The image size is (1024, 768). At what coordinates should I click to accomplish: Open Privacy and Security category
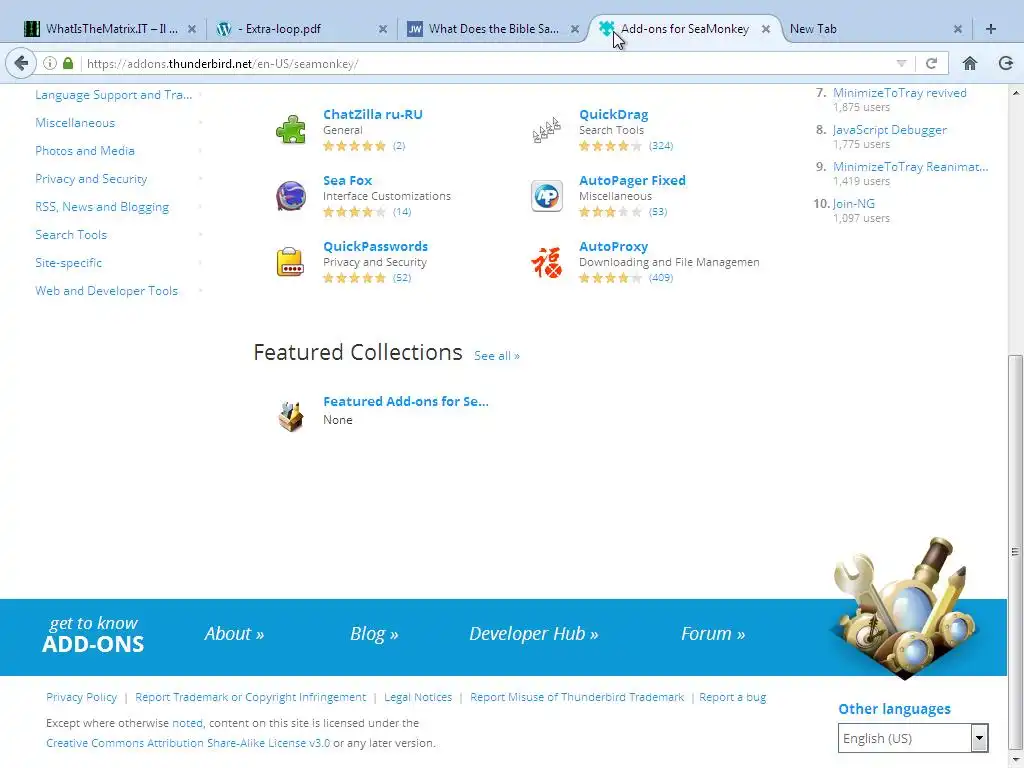click(91, 179)
